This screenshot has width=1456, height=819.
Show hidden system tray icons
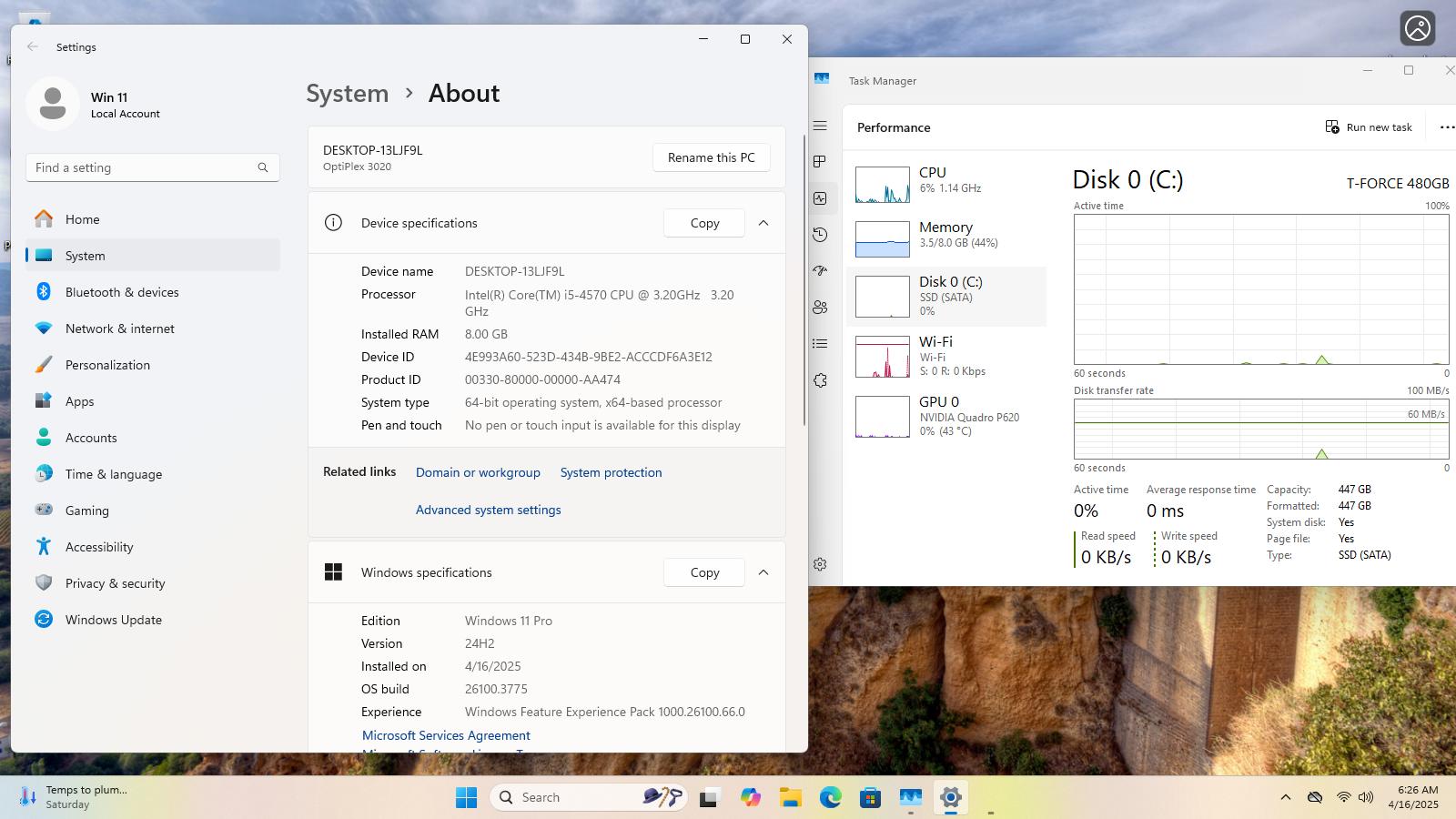[x=1285, y=797]
